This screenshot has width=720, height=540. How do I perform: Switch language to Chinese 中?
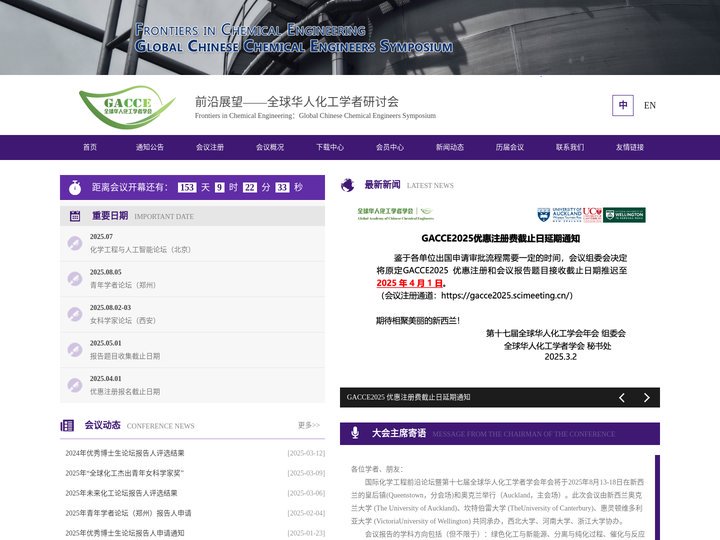tap(623, 106)
